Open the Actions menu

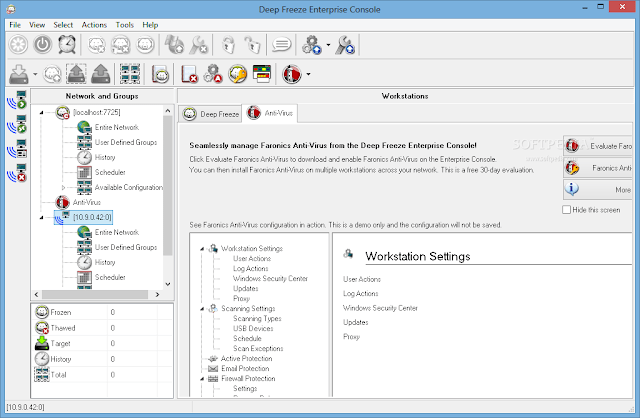94,25
